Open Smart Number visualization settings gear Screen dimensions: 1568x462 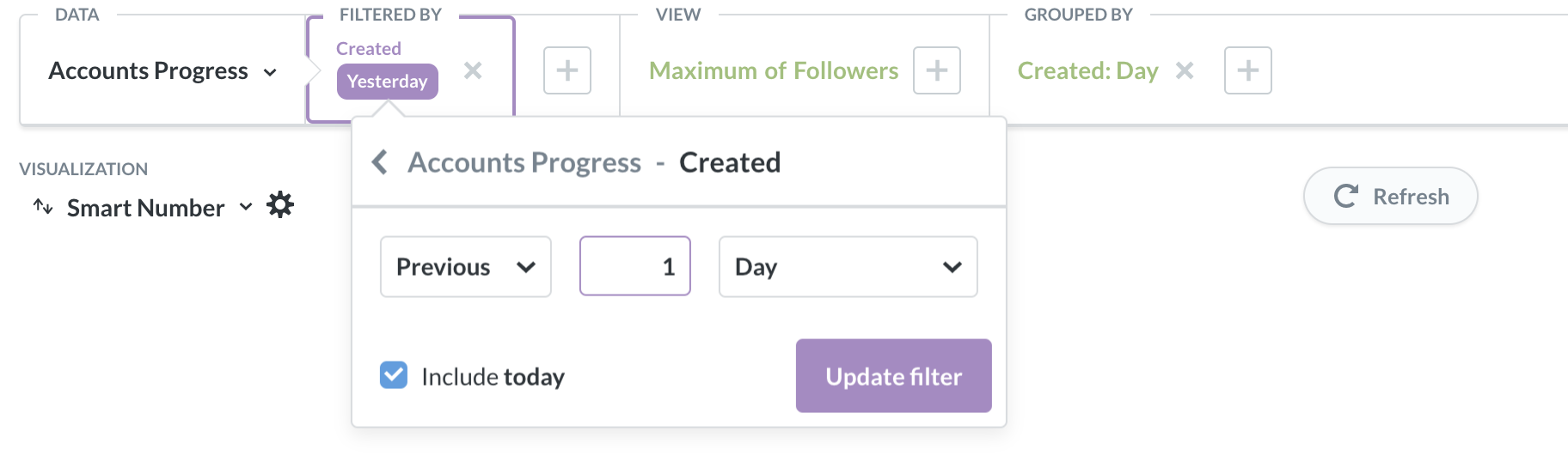(280, 205)
